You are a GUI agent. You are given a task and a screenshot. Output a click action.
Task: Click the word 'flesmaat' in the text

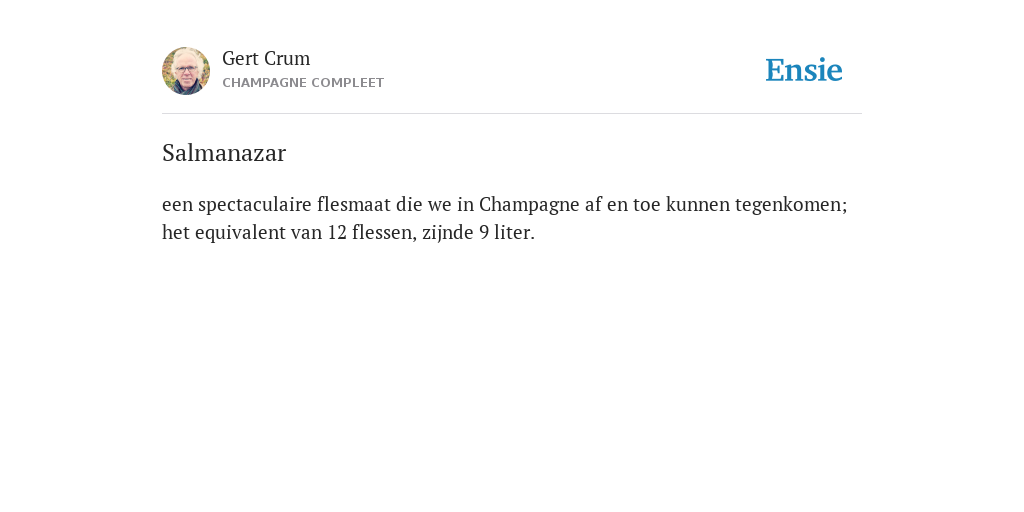354,204
